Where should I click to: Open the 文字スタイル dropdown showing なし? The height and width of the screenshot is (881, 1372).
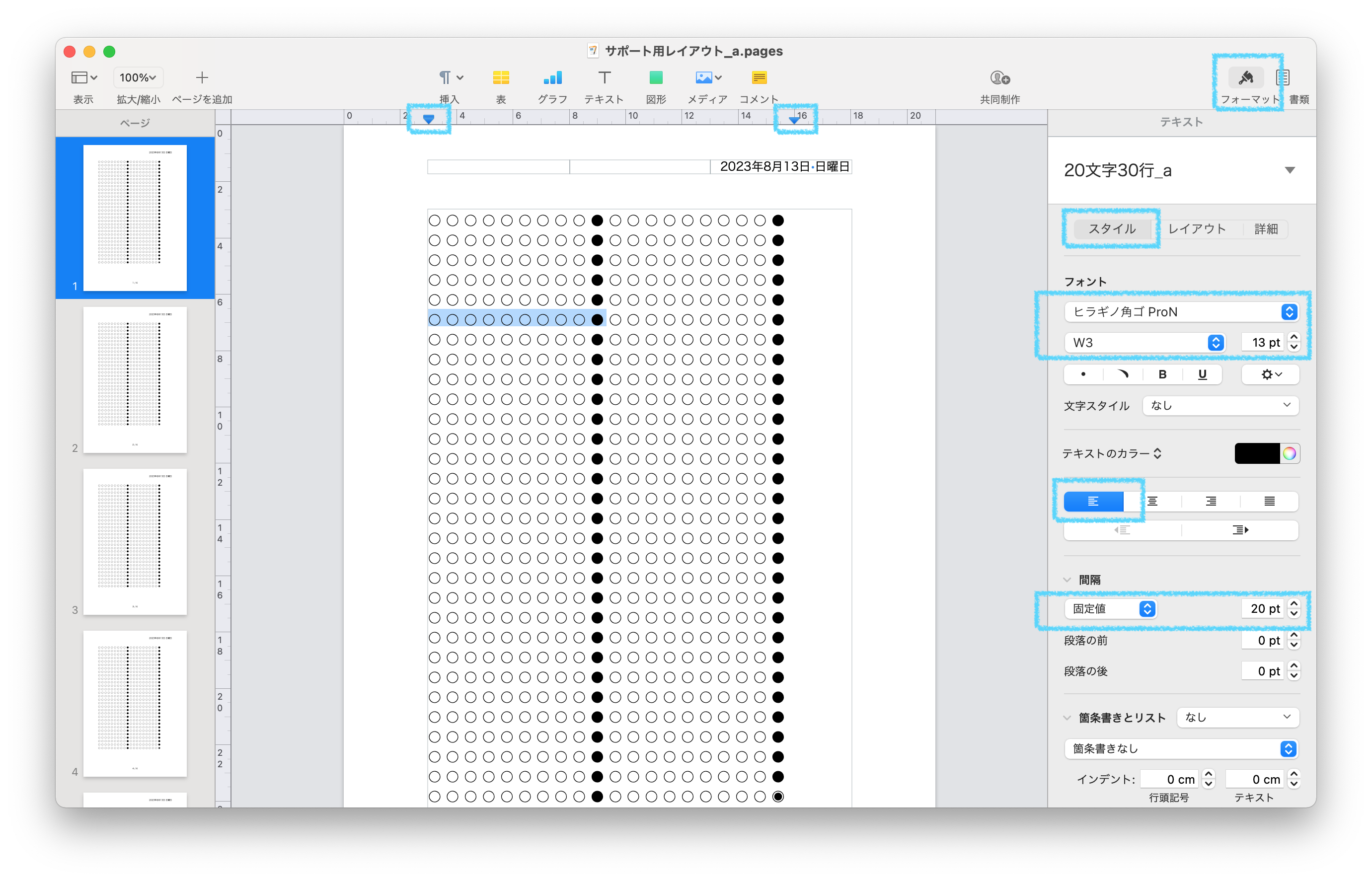pos(1220,406)
